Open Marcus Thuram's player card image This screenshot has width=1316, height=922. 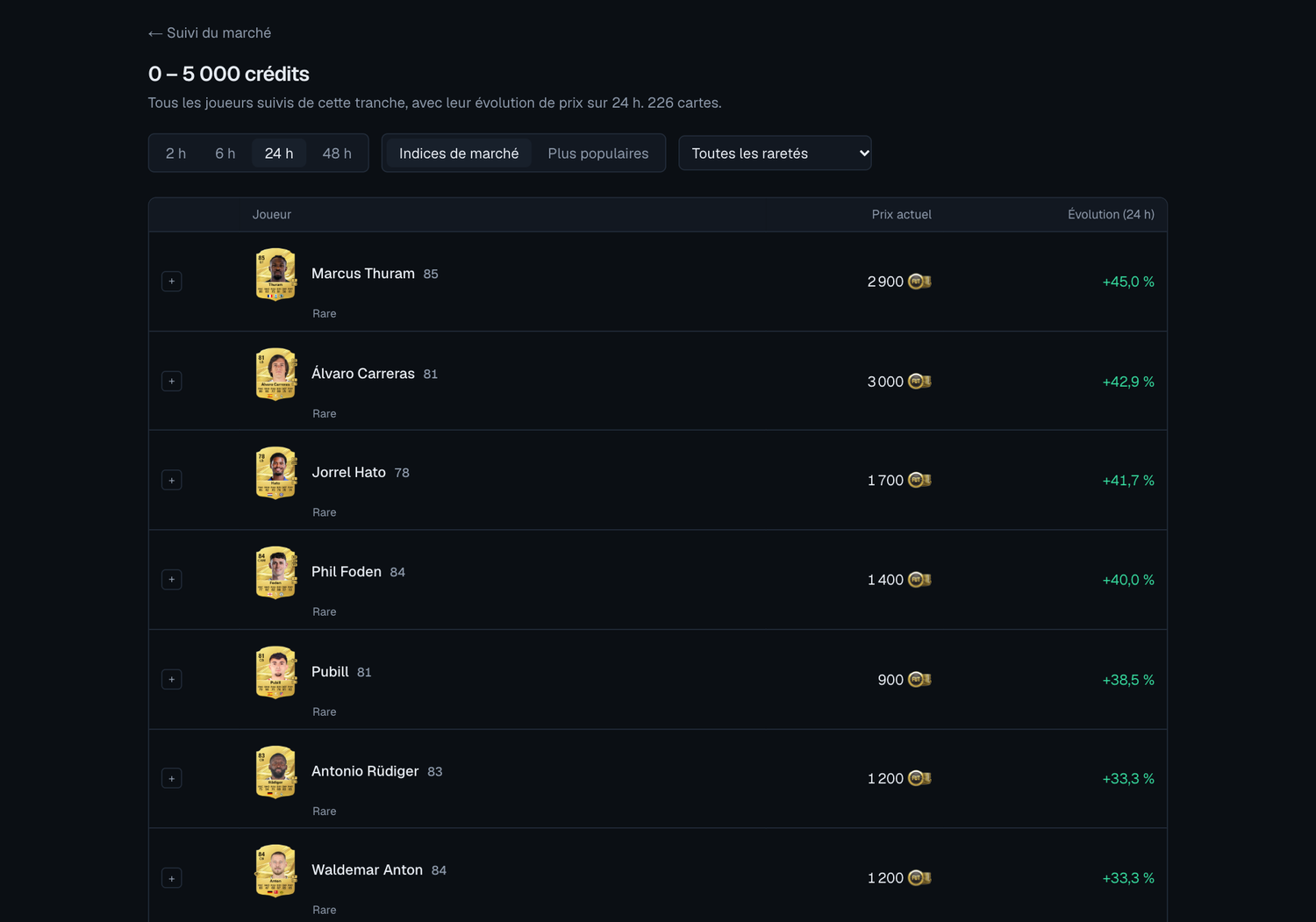pyautogui.click(x=275, y=275)
